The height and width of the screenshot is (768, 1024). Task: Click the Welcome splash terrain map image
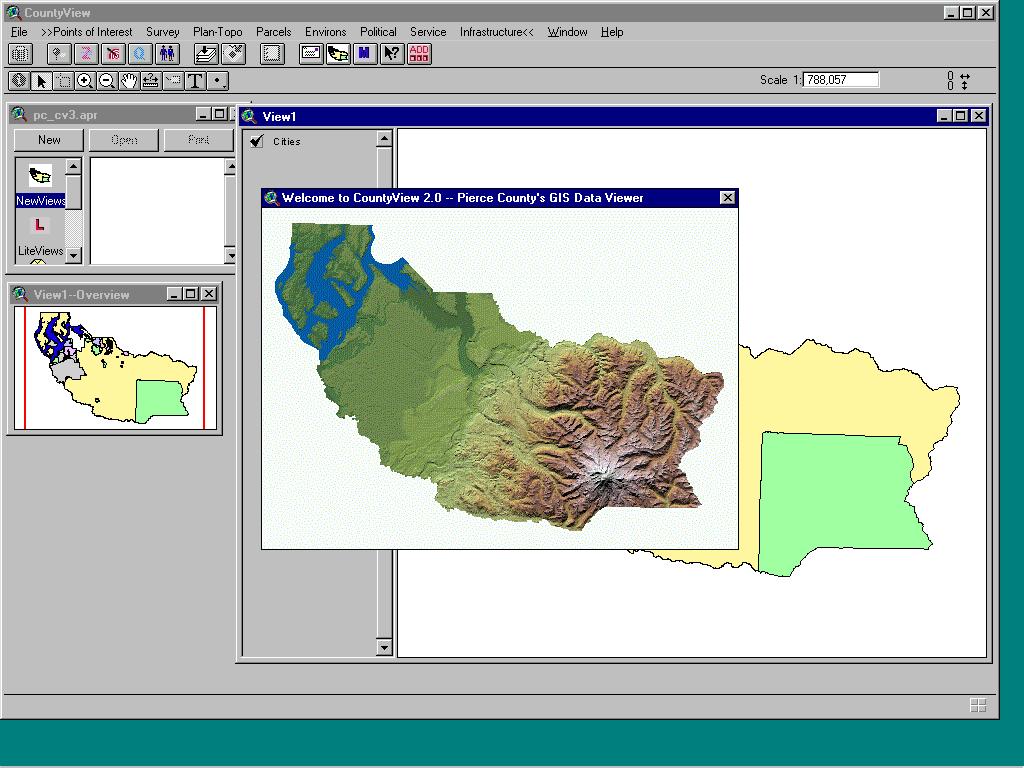(x=500, y=379)
